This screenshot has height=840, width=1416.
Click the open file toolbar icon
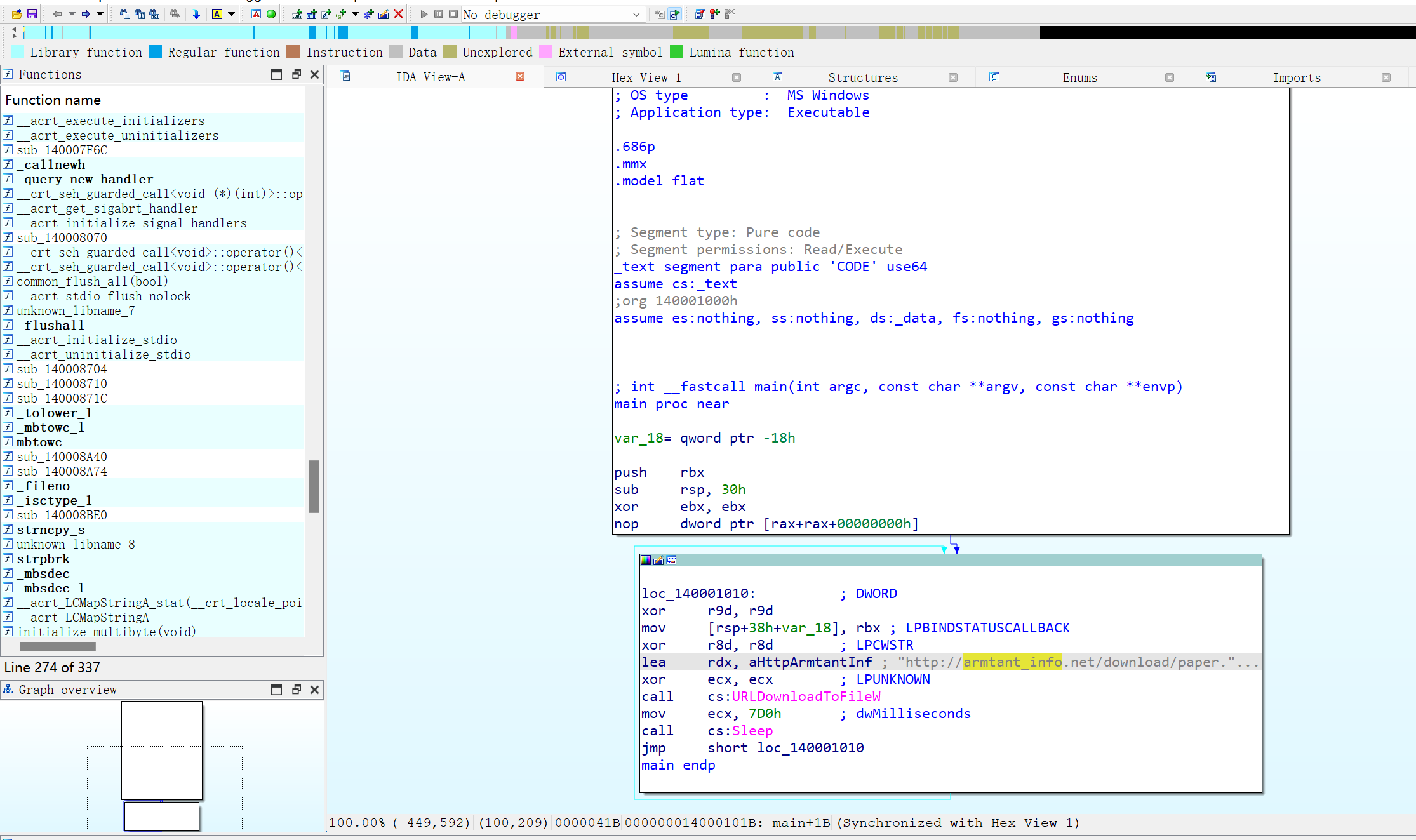17,14
